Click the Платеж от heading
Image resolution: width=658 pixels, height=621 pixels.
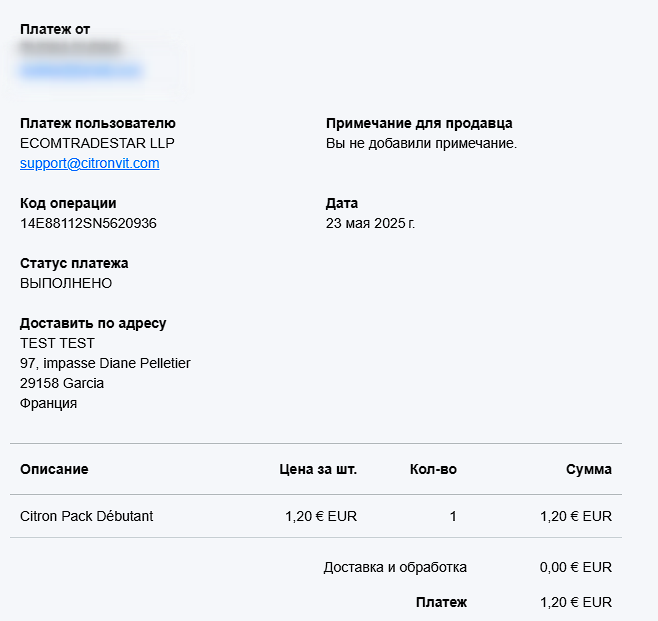pyautogui.click(x=55, y=29)
